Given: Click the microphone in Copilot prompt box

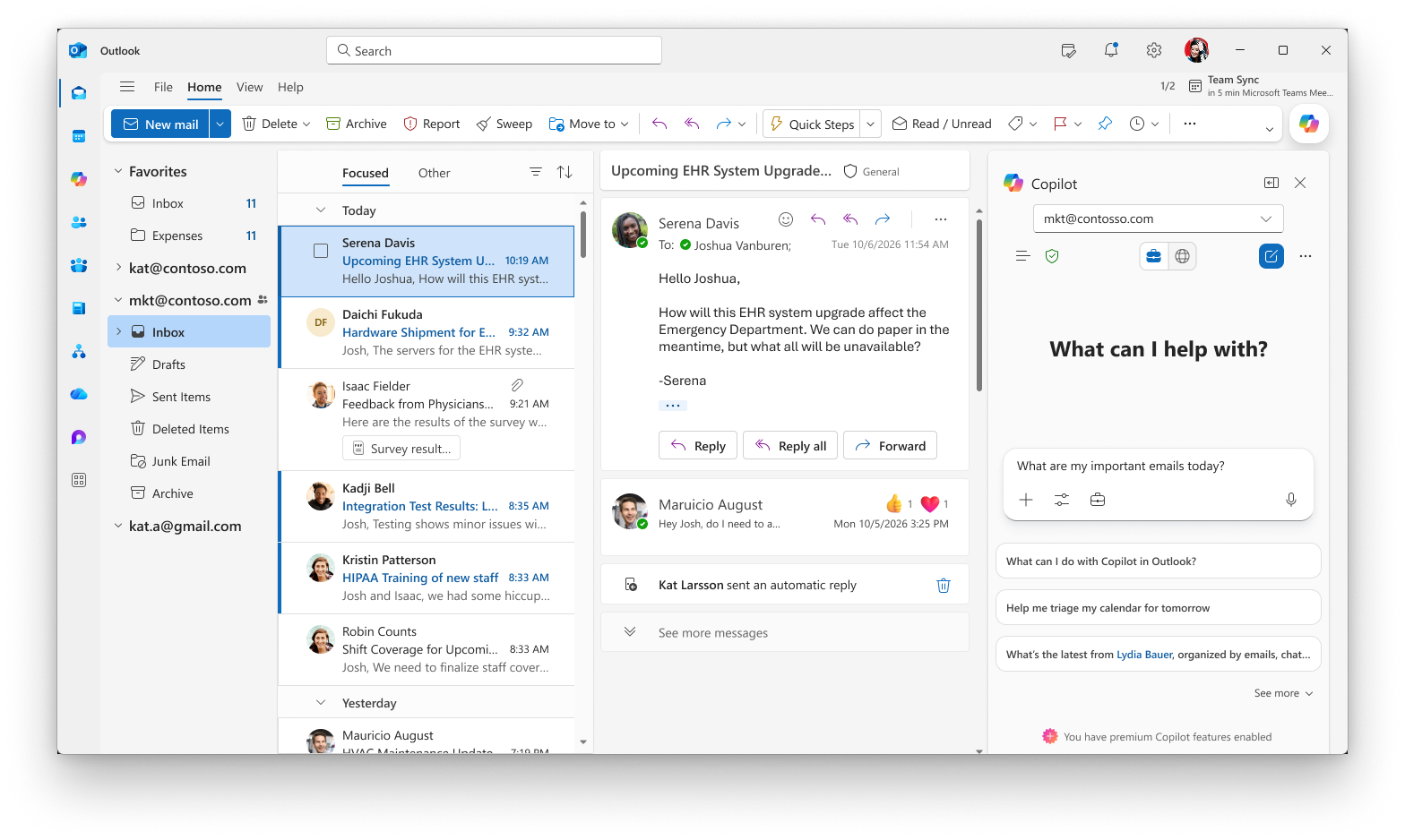Looking at the screenshot, I should (x=1291, y=500).
